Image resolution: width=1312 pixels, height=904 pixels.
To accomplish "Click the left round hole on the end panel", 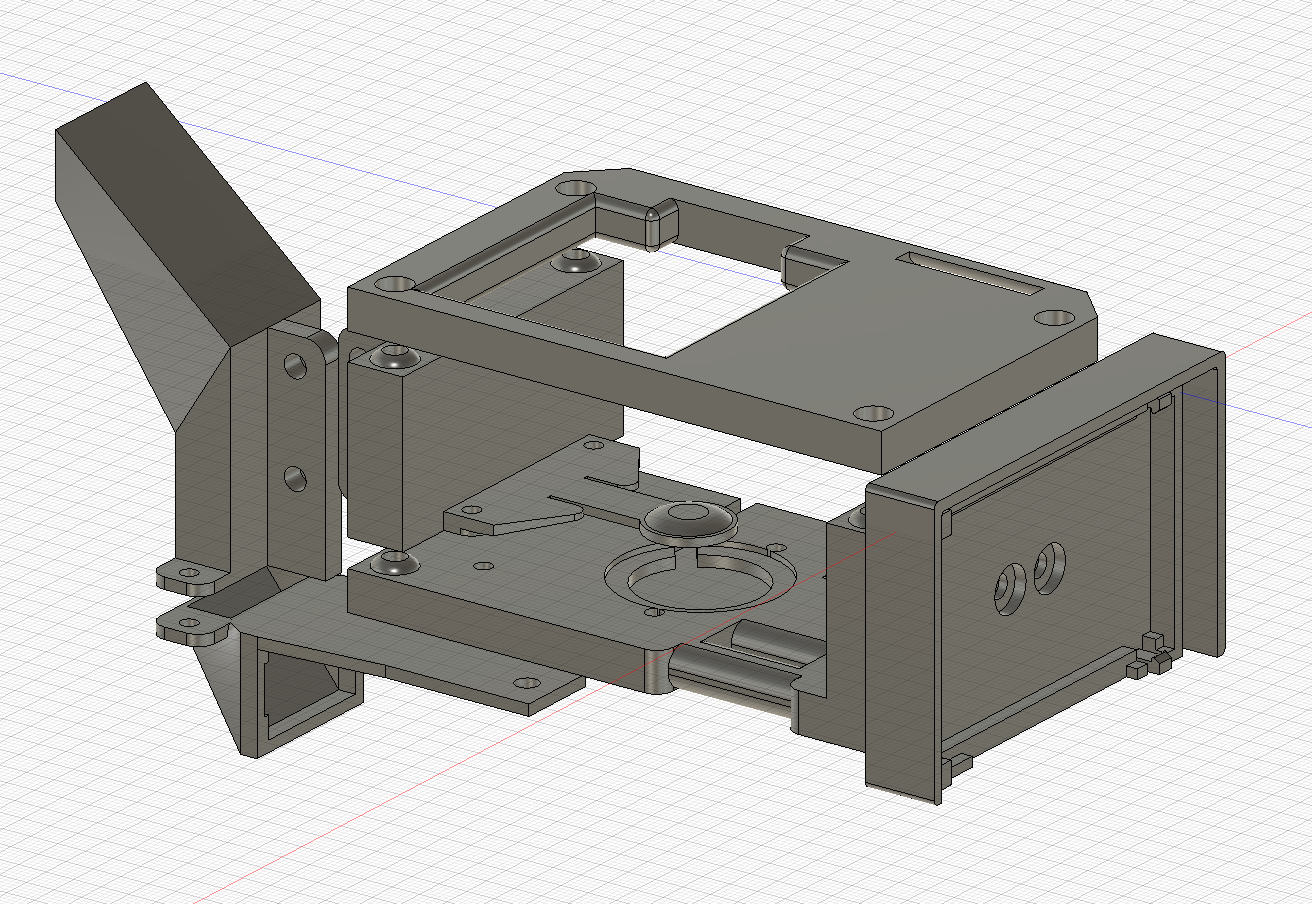I will (x=1009, y=589).
